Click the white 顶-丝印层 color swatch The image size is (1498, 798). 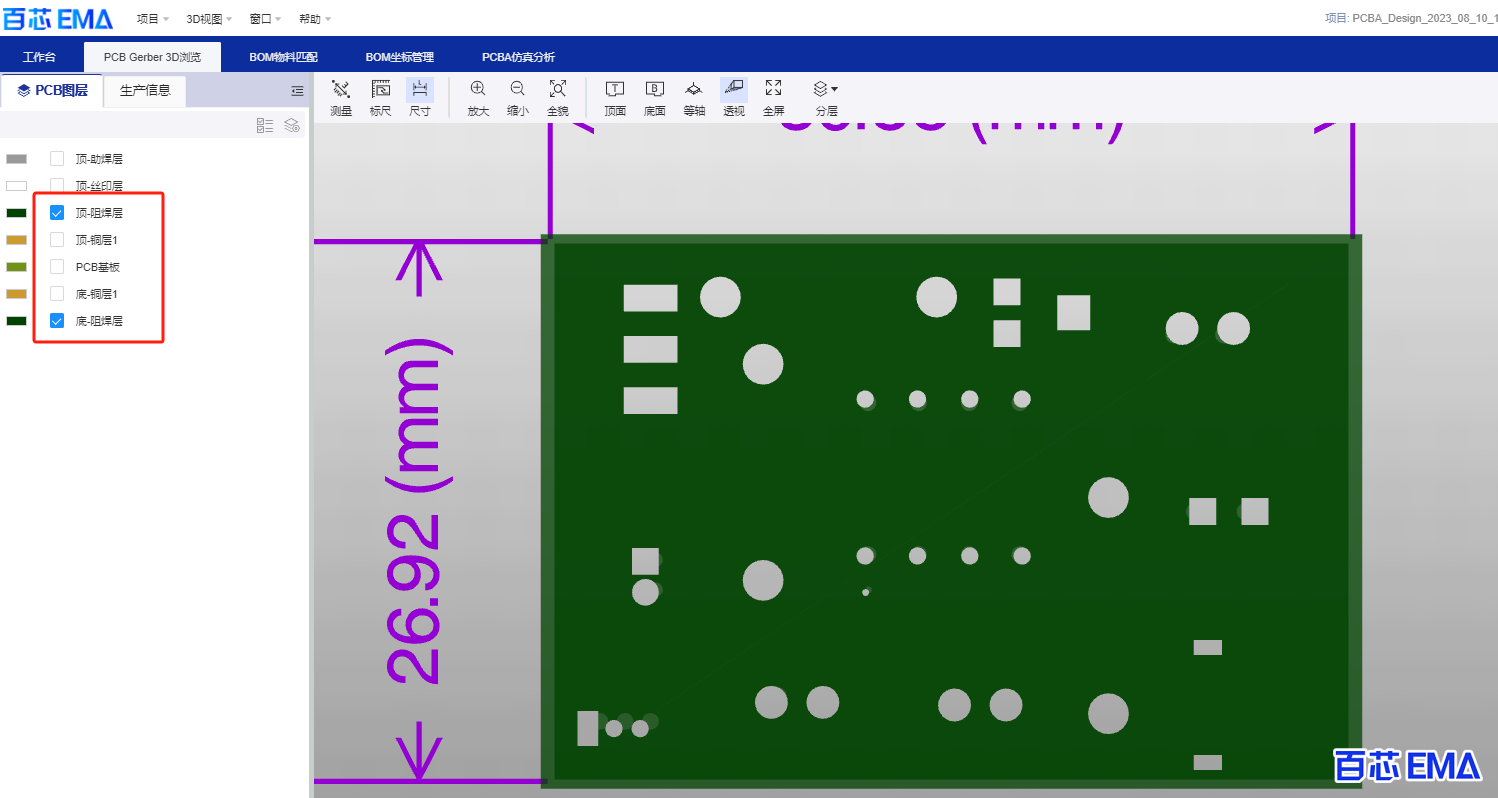pyautogui.click(x=16, y=186)
